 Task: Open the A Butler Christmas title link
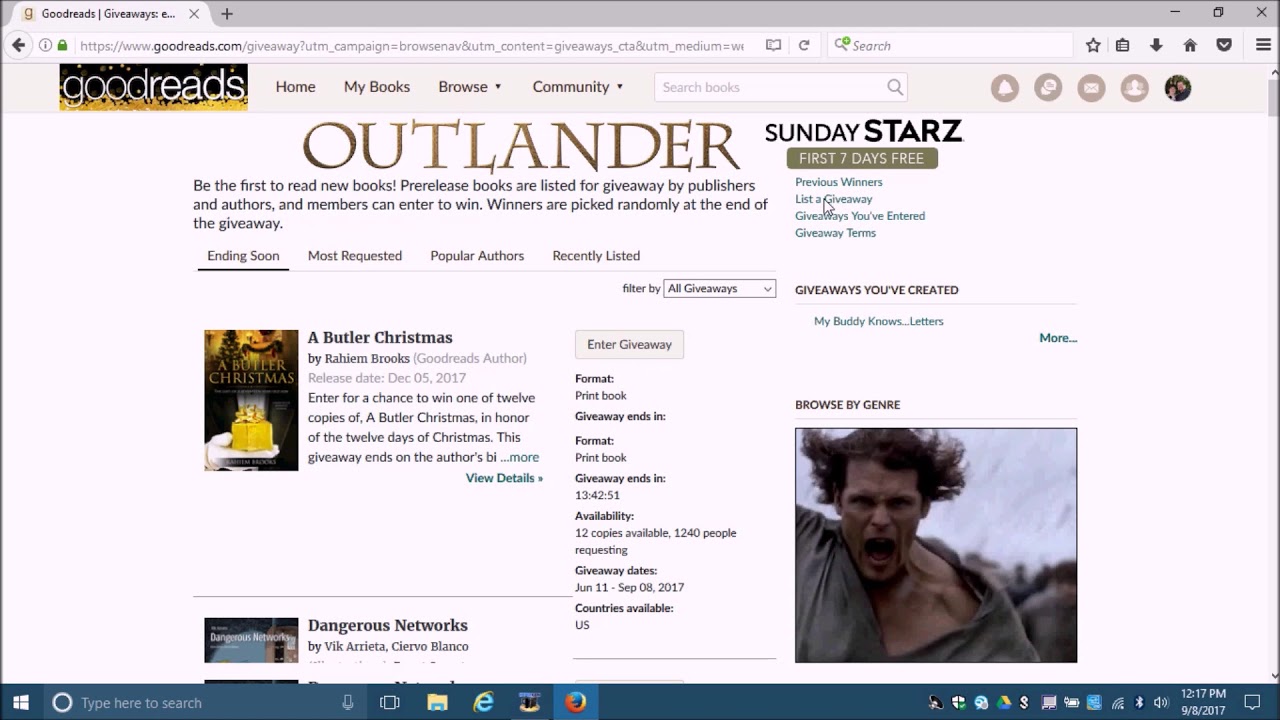click(x=380, y=338)
